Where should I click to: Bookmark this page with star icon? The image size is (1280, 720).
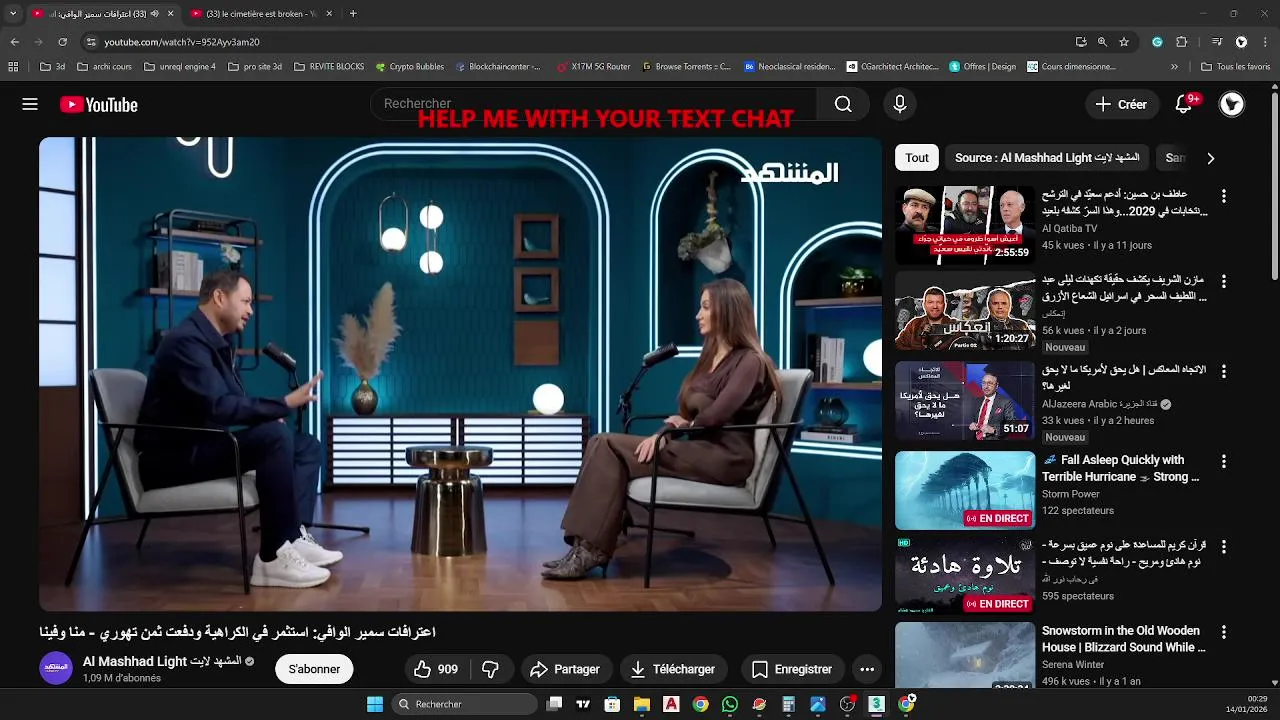coord(1124,42)
